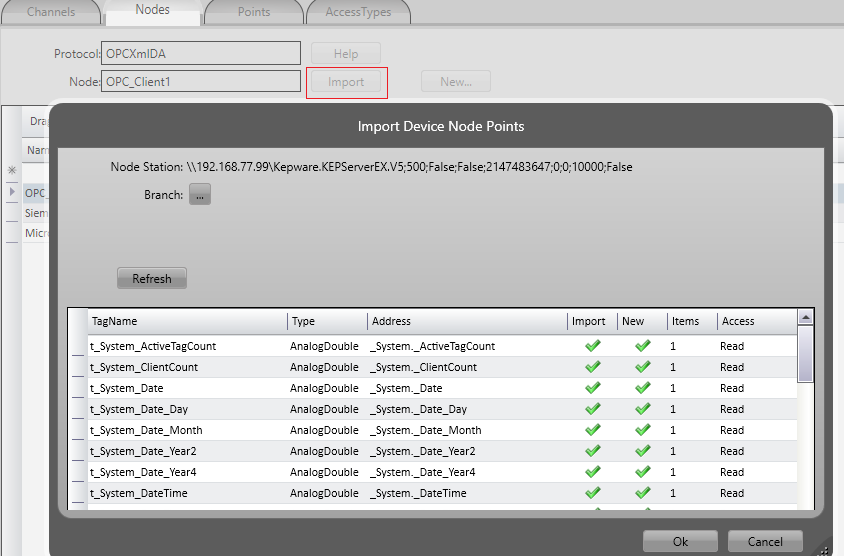
Task: Open the Branch browse ellipsis button
Action: pos(200,196)
